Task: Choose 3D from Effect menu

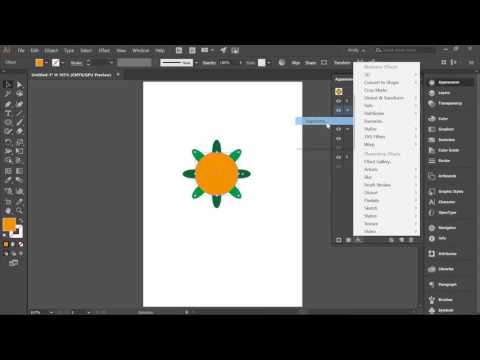Action: [x=387, y=75]
